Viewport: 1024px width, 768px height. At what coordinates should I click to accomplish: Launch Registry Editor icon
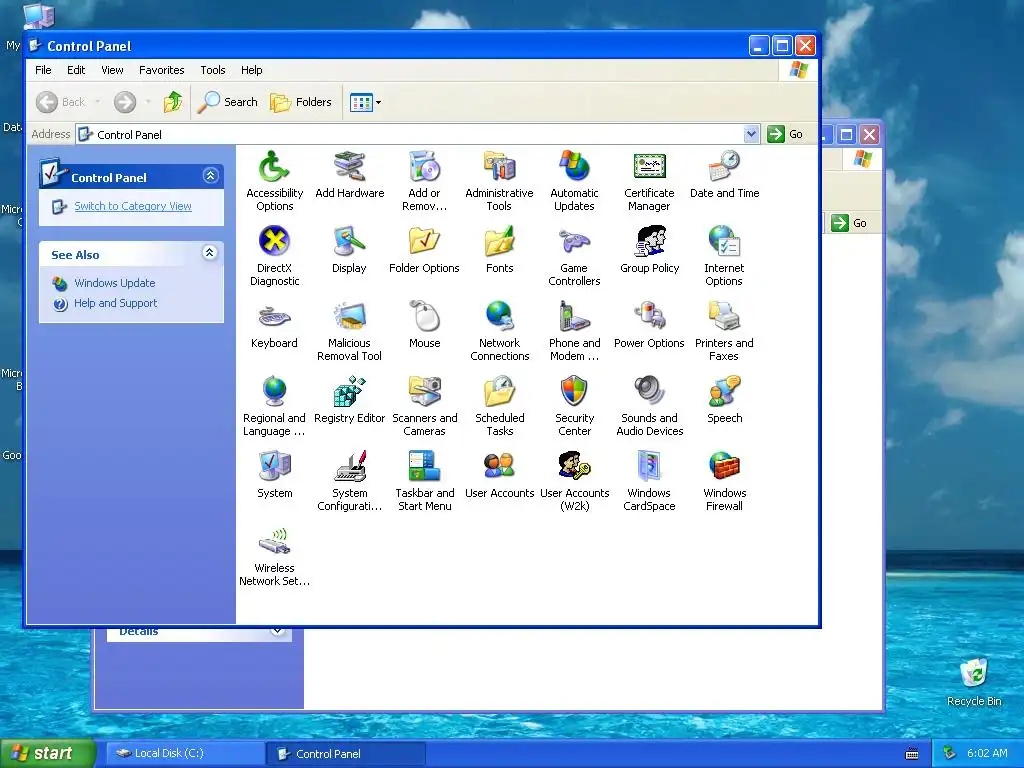pos(349,392)
